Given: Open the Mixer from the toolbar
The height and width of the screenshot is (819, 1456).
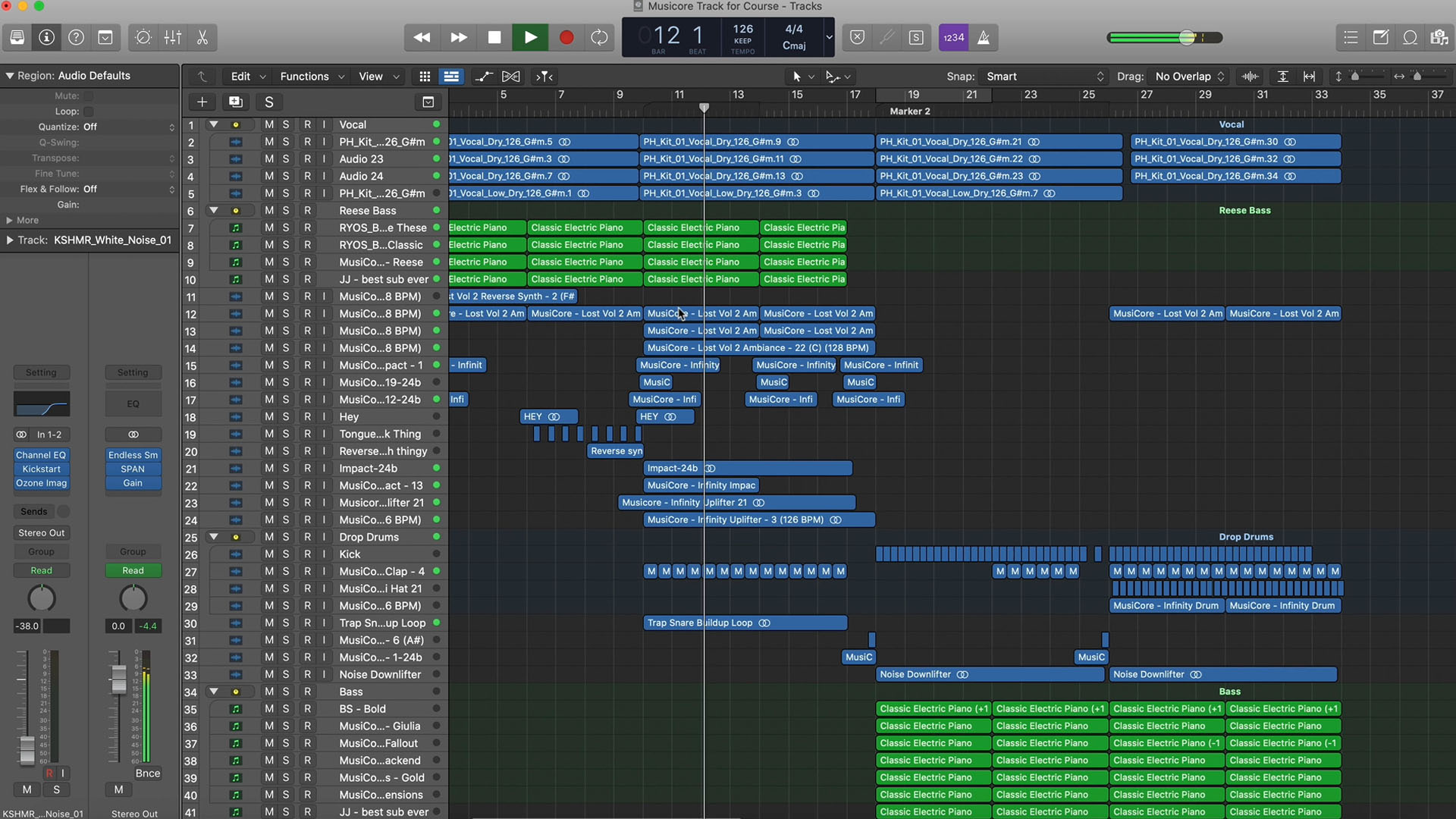Looking at the screenshot, I should point(173,37).
